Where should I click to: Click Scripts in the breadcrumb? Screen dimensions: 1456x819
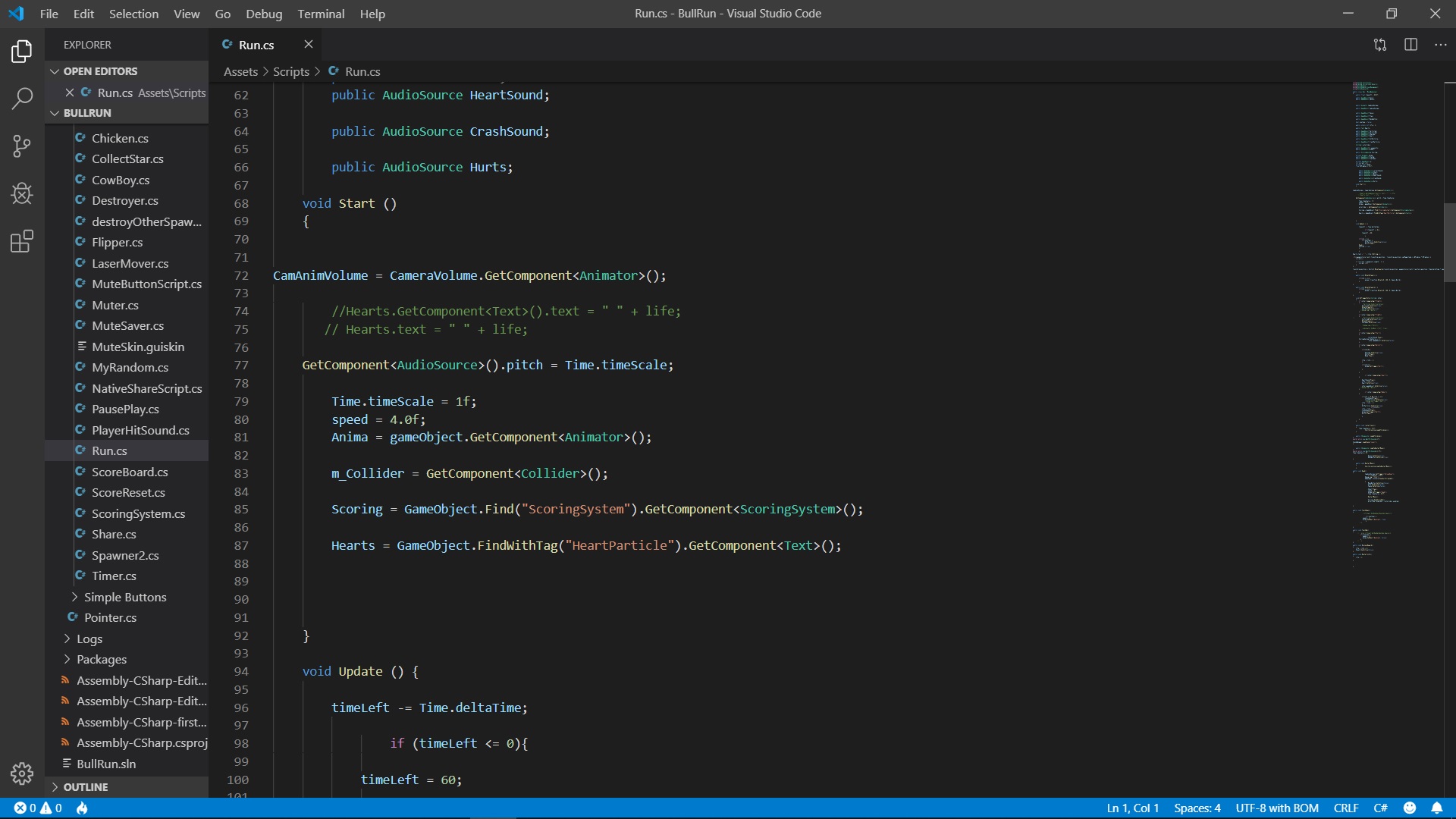(x=291, y=71)
